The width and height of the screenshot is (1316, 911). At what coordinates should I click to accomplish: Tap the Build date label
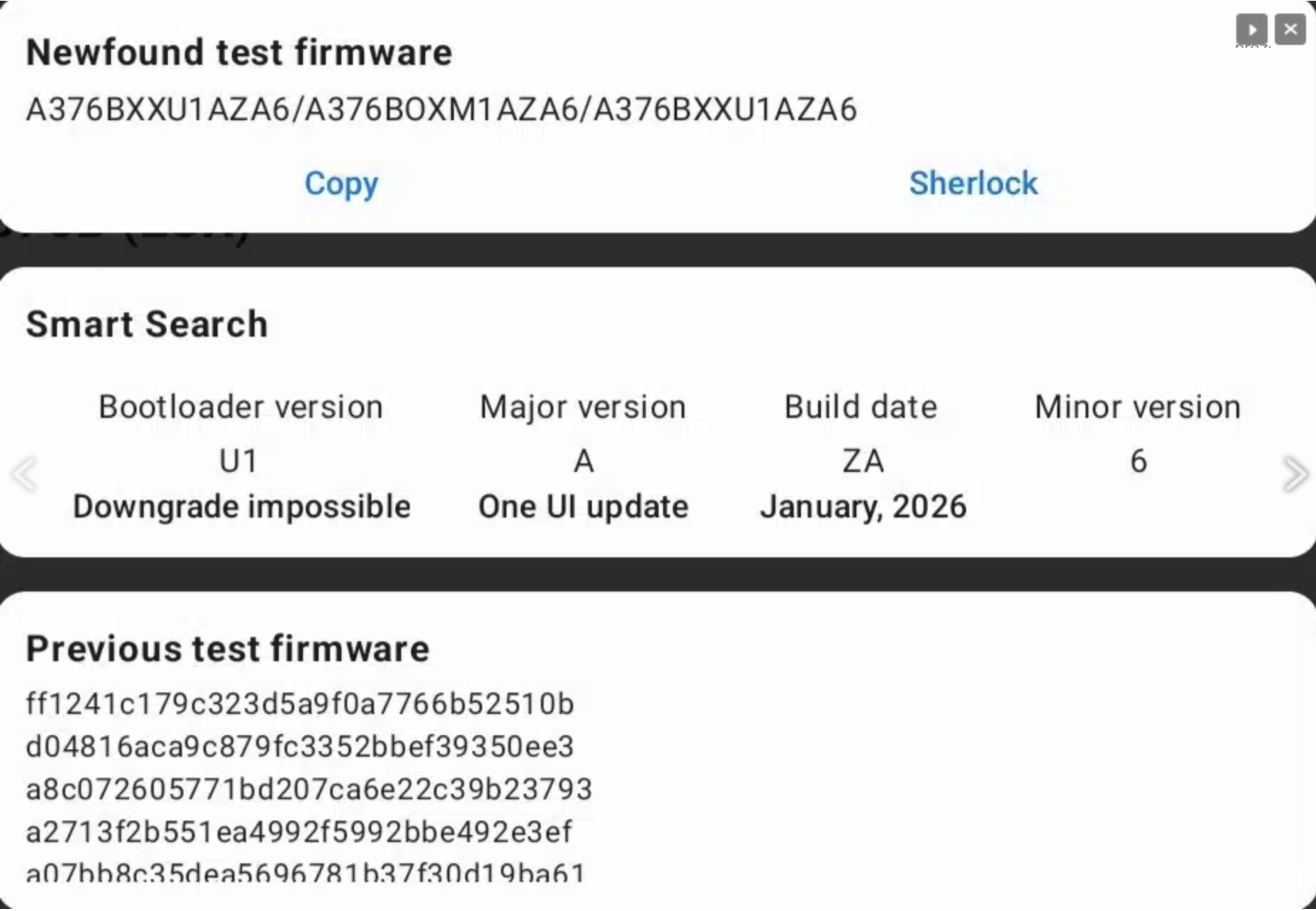point(861,407)
